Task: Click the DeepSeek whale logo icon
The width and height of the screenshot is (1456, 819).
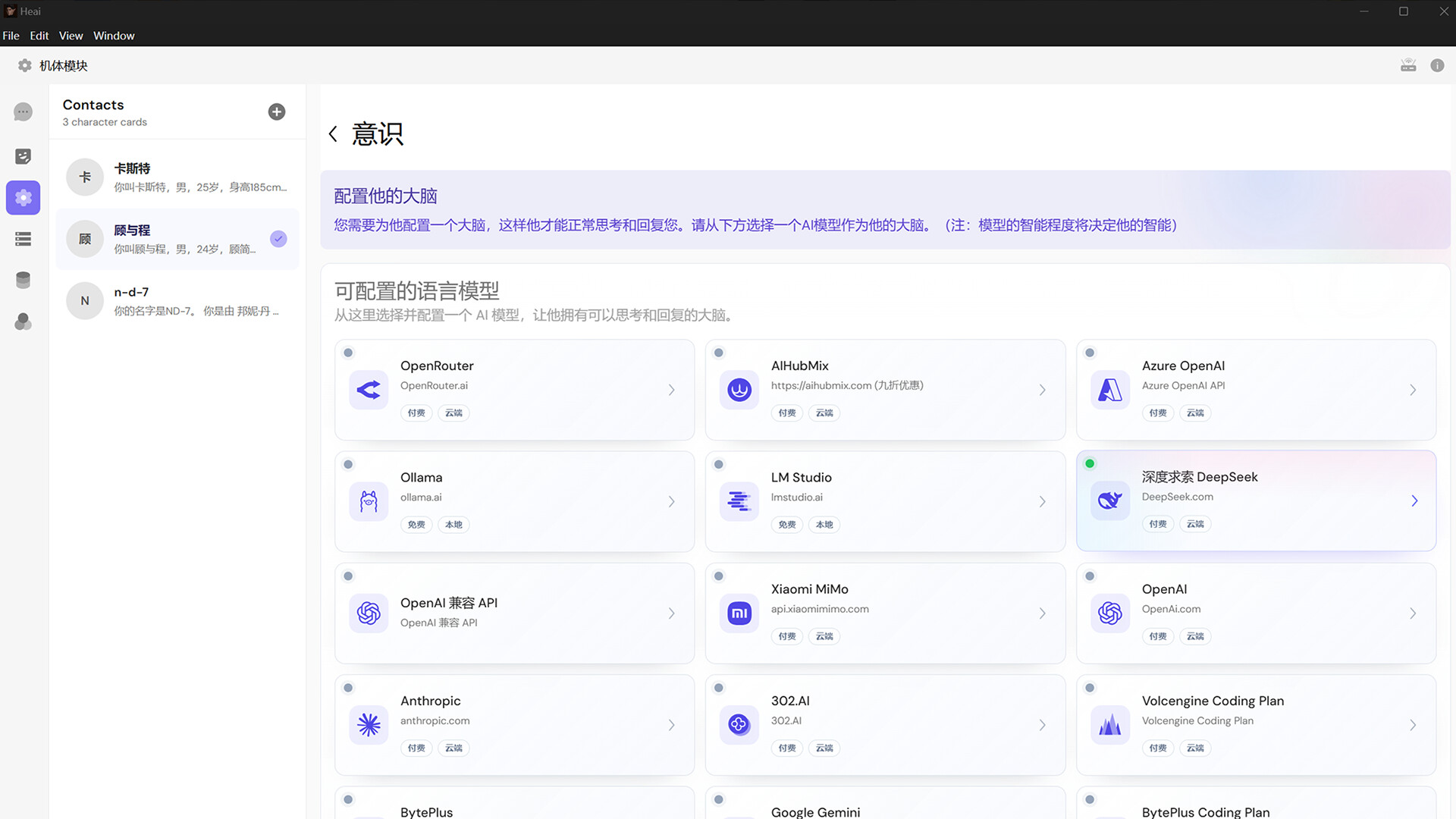Action: coord(1110,500)
